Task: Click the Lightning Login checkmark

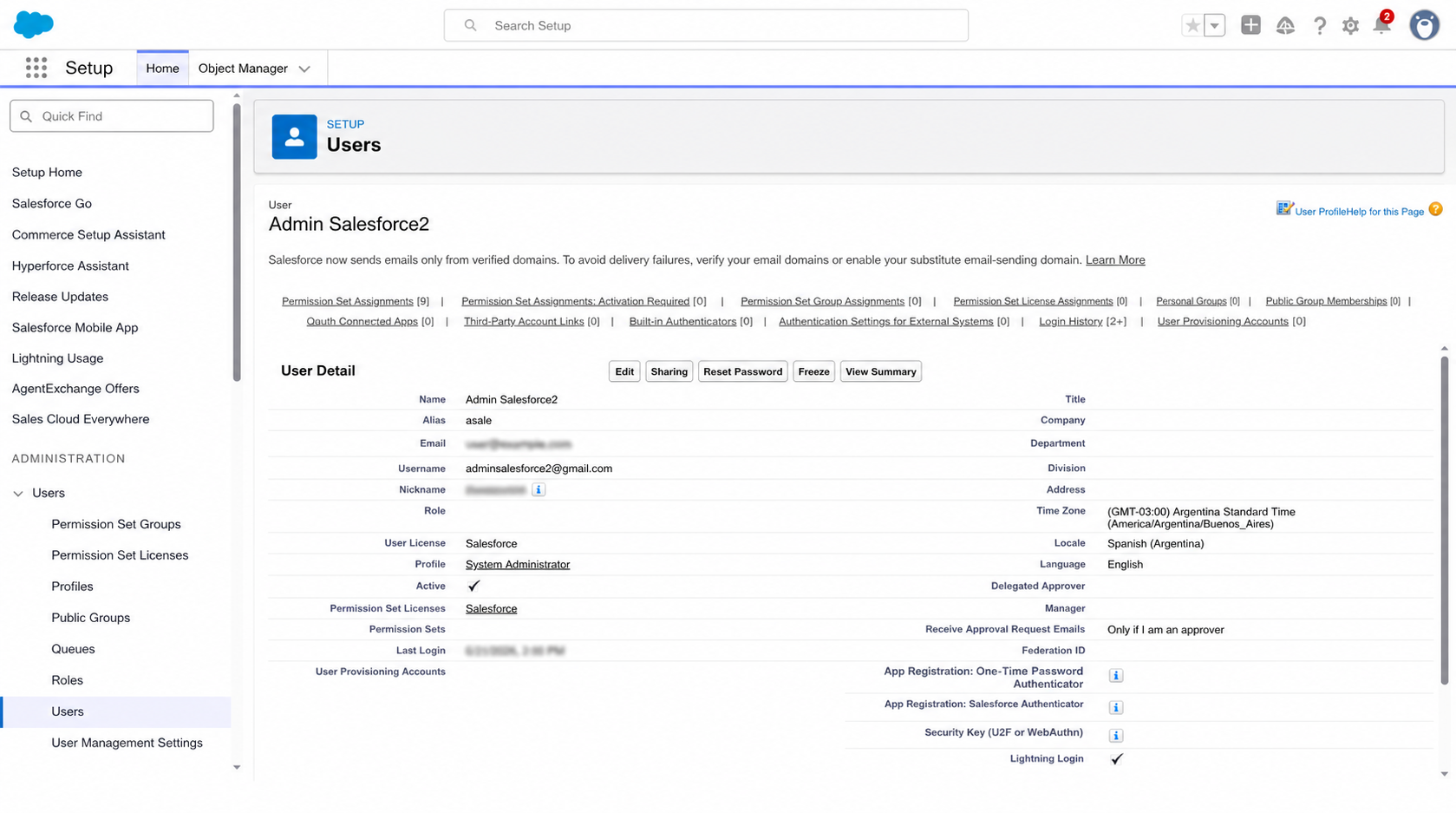Action: [x=1116, y=758]
